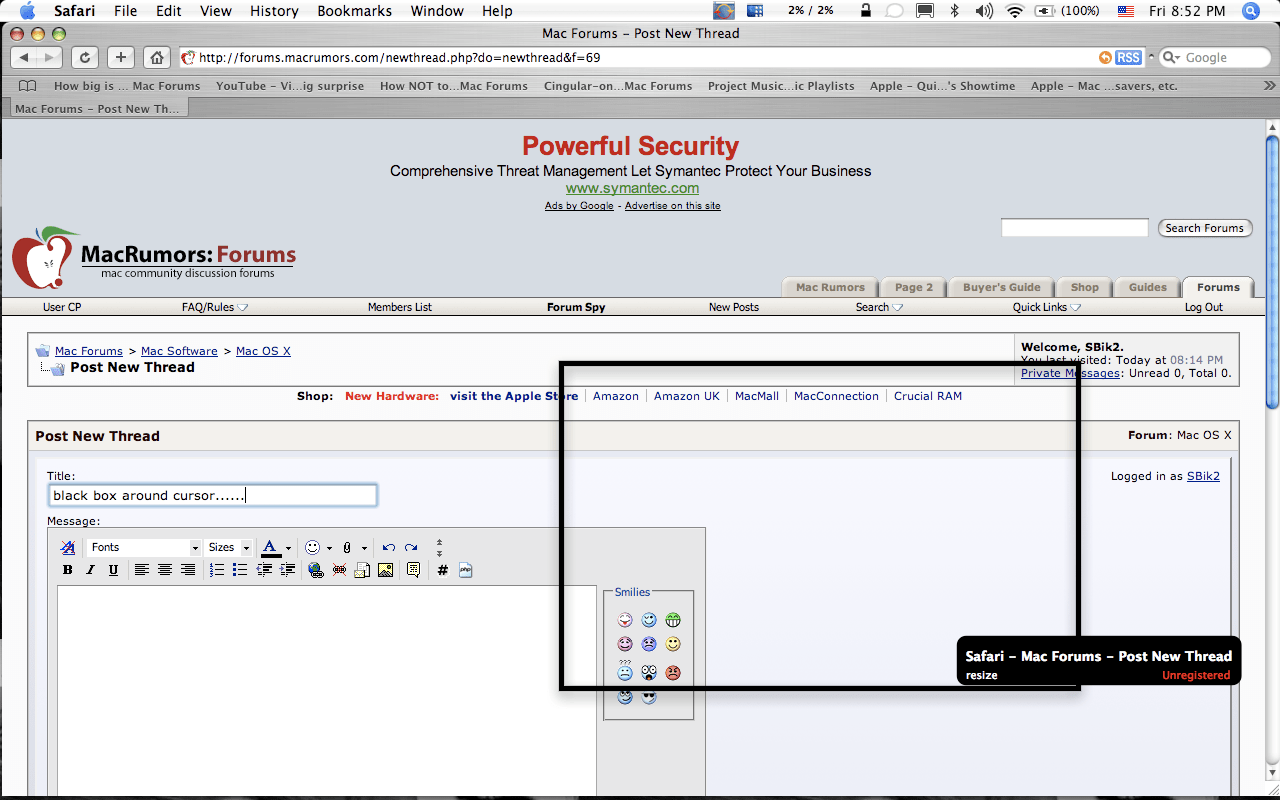Image resolution: width=1280 pixels, height=800 pixels.
Task: Open the Sizes dropdown
Action: pyautogui.click(x=229, y=547)
